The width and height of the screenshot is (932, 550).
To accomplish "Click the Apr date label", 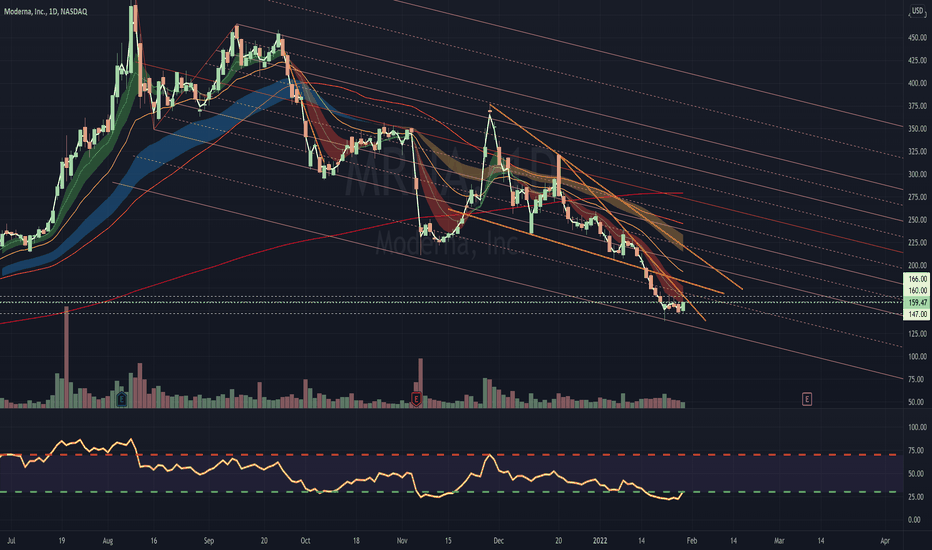I will click(885, 541).
